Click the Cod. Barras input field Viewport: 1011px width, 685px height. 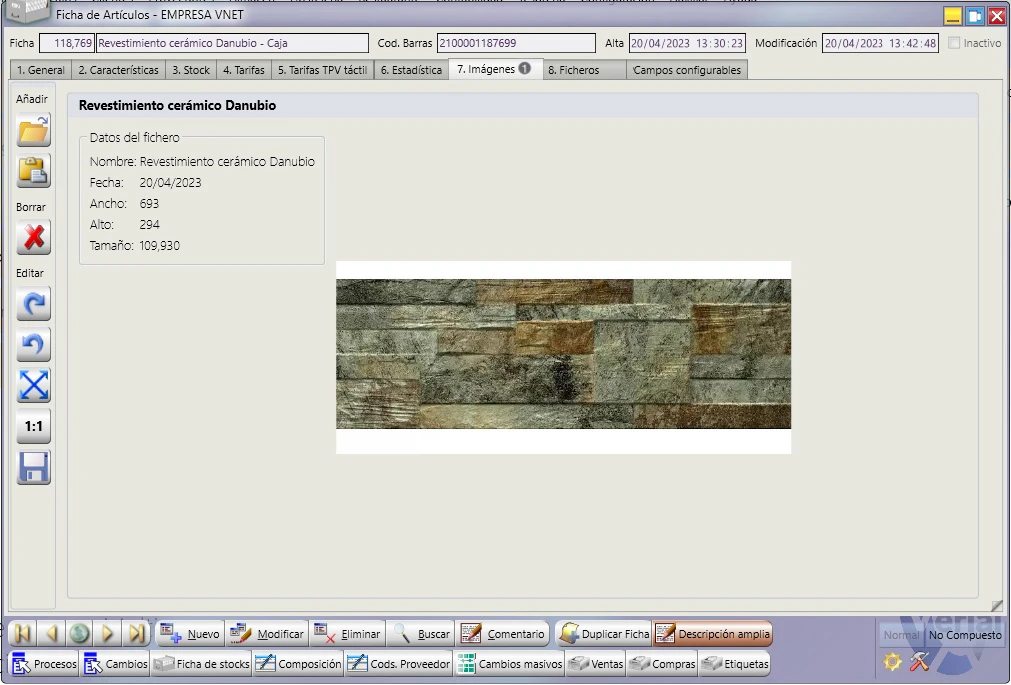[516, 43]
